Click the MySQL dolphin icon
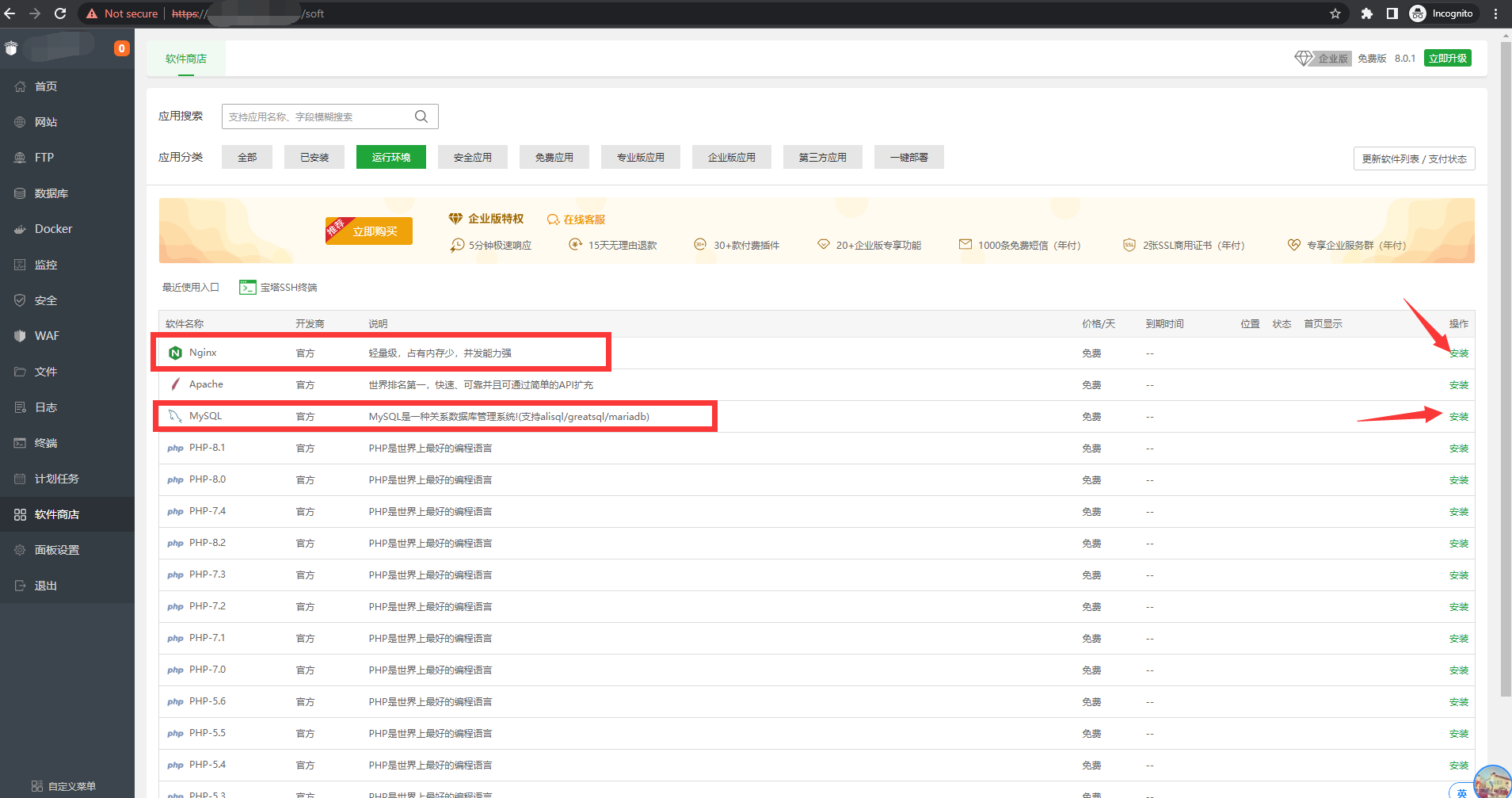This screenshot has width=1512, height=798. (175, 416)
